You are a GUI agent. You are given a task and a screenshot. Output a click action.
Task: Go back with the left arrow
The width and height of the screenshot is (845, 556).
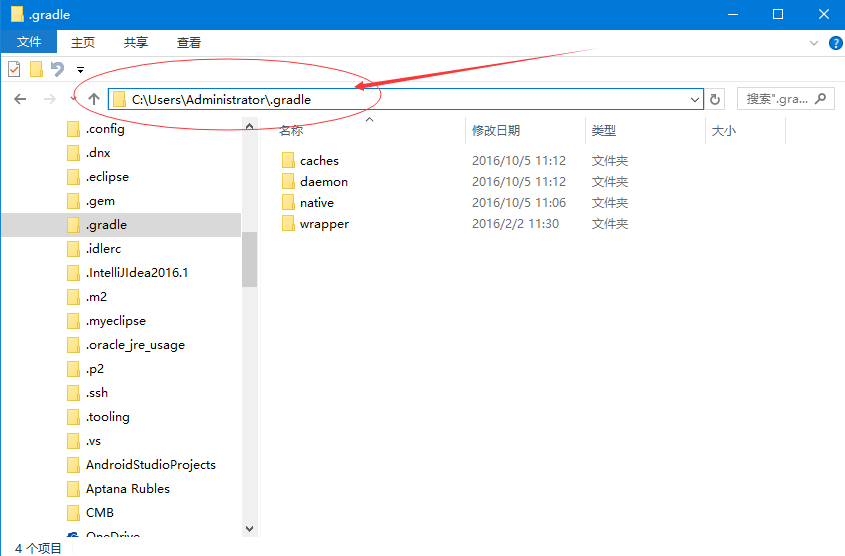point(20,99)
